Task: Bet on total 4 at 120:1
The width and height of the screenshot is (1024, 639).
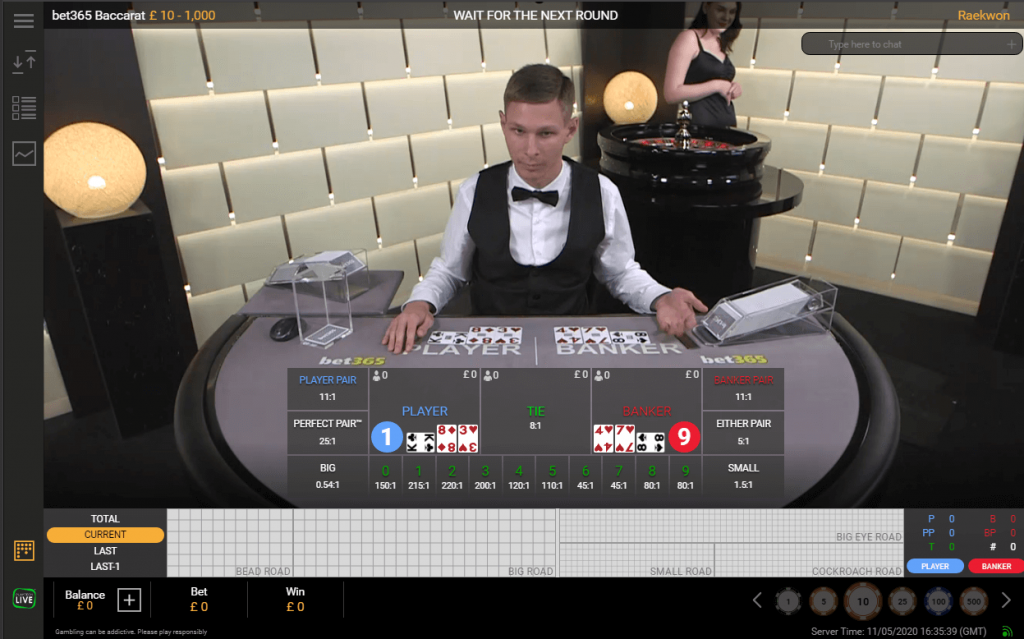Action: [519, 477]
